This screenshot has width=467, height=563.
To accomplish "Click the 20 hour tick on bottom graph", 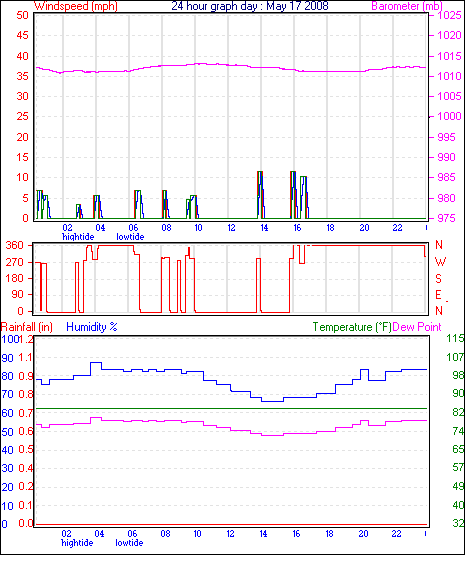I will (363, 534).
